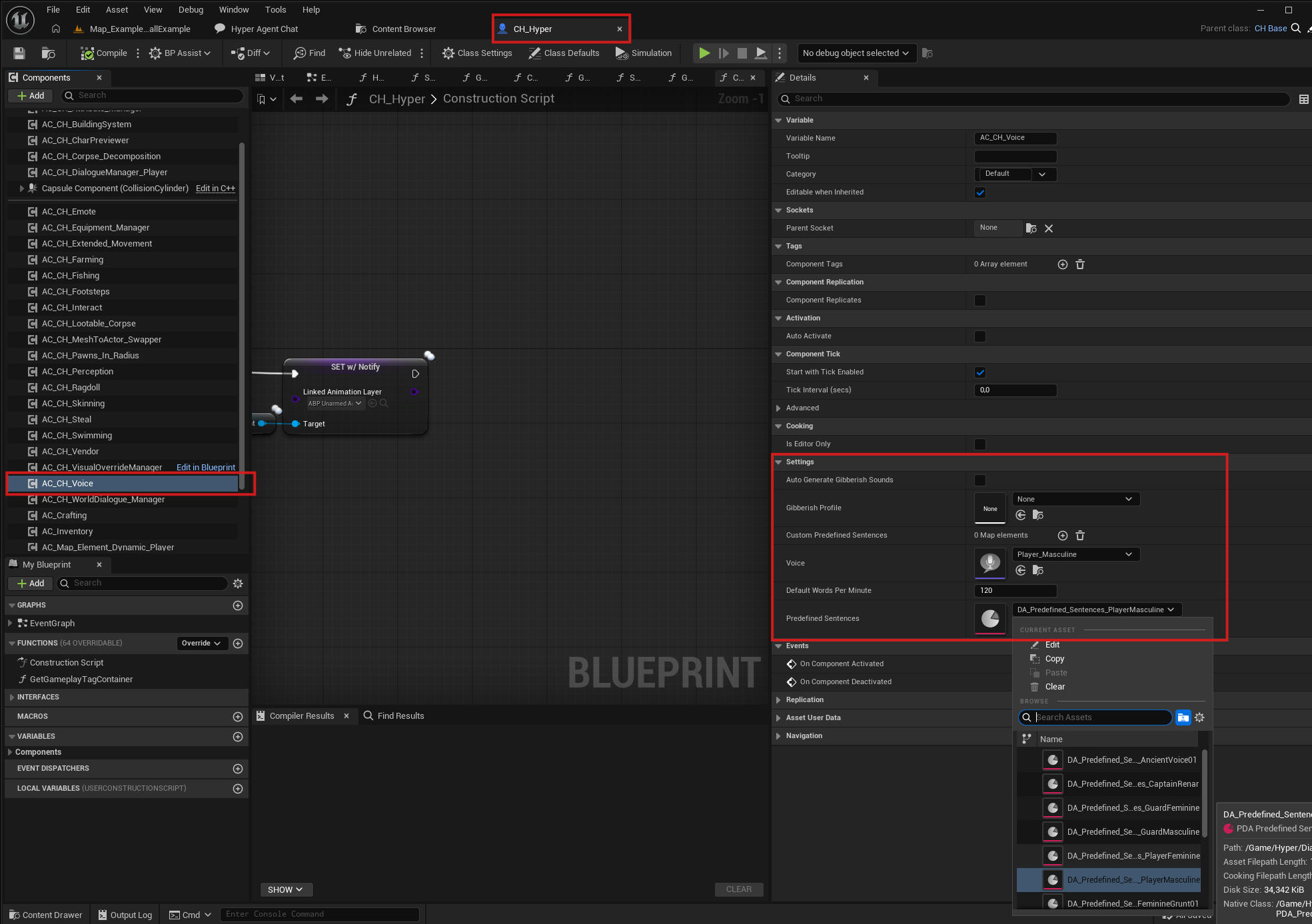Click the CLEAR button in Compiler Results
Viewport: 1312px width, 924px height.
(738, 890)
